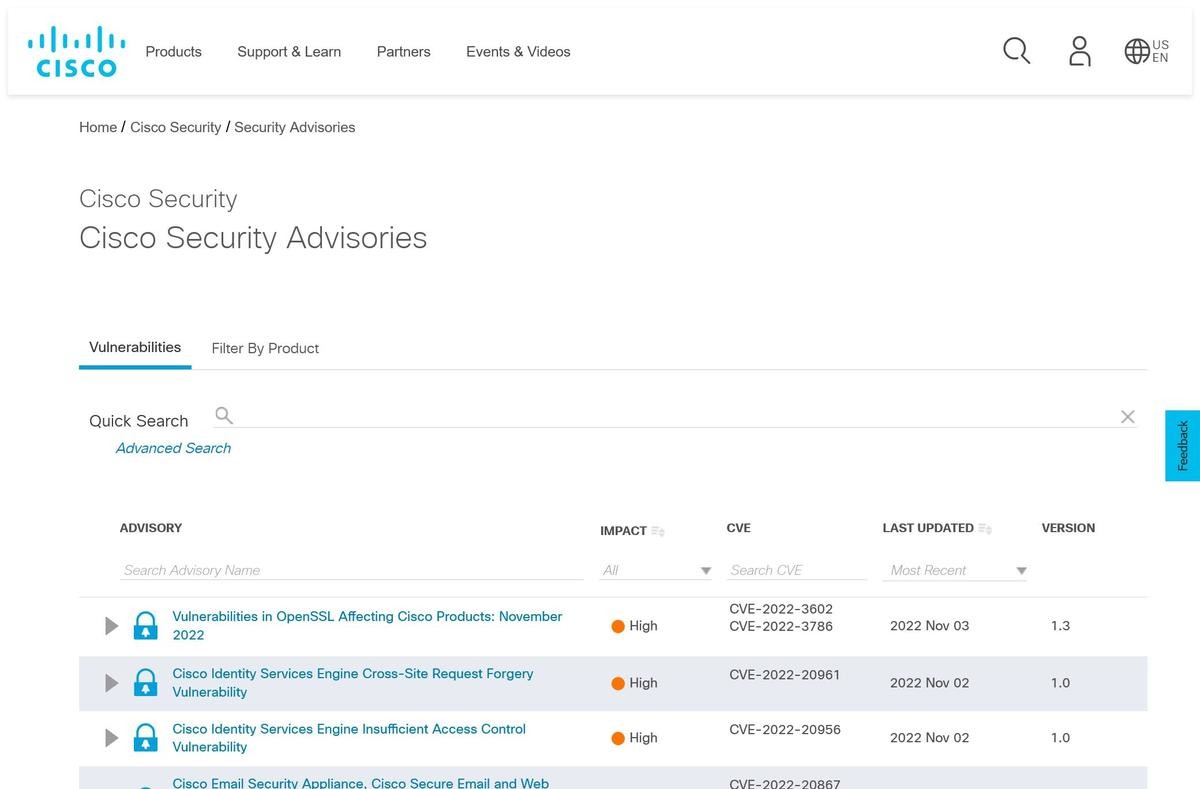Expand the Cross-Site Request Forgery advisory row

click(x=112, y=683)
